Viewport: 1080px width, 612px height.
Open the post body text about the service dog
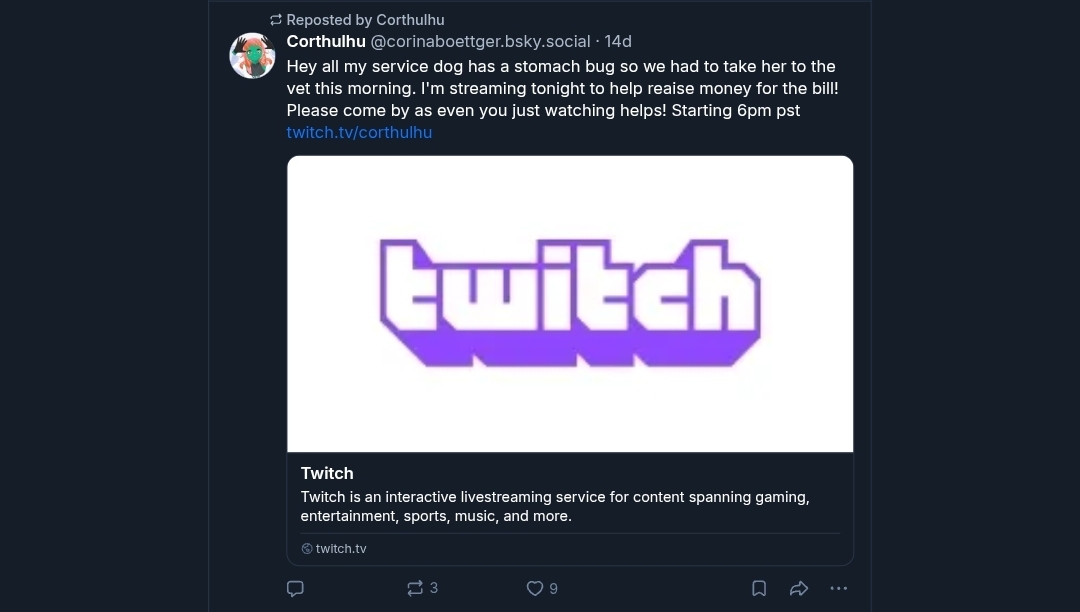point(562,88)
